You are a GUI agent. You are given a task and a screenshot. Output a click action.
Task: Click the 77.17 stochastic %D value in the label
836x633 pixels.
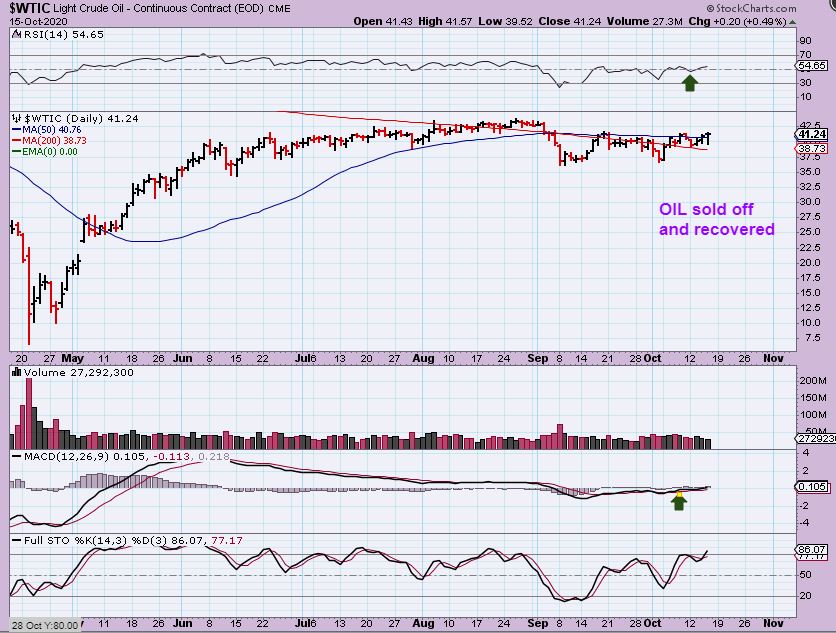point(227,541)
